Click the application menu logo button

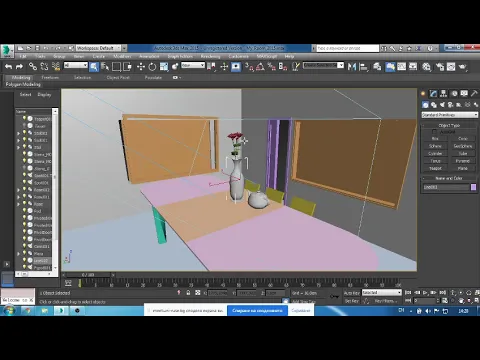[x=7, y=51]
